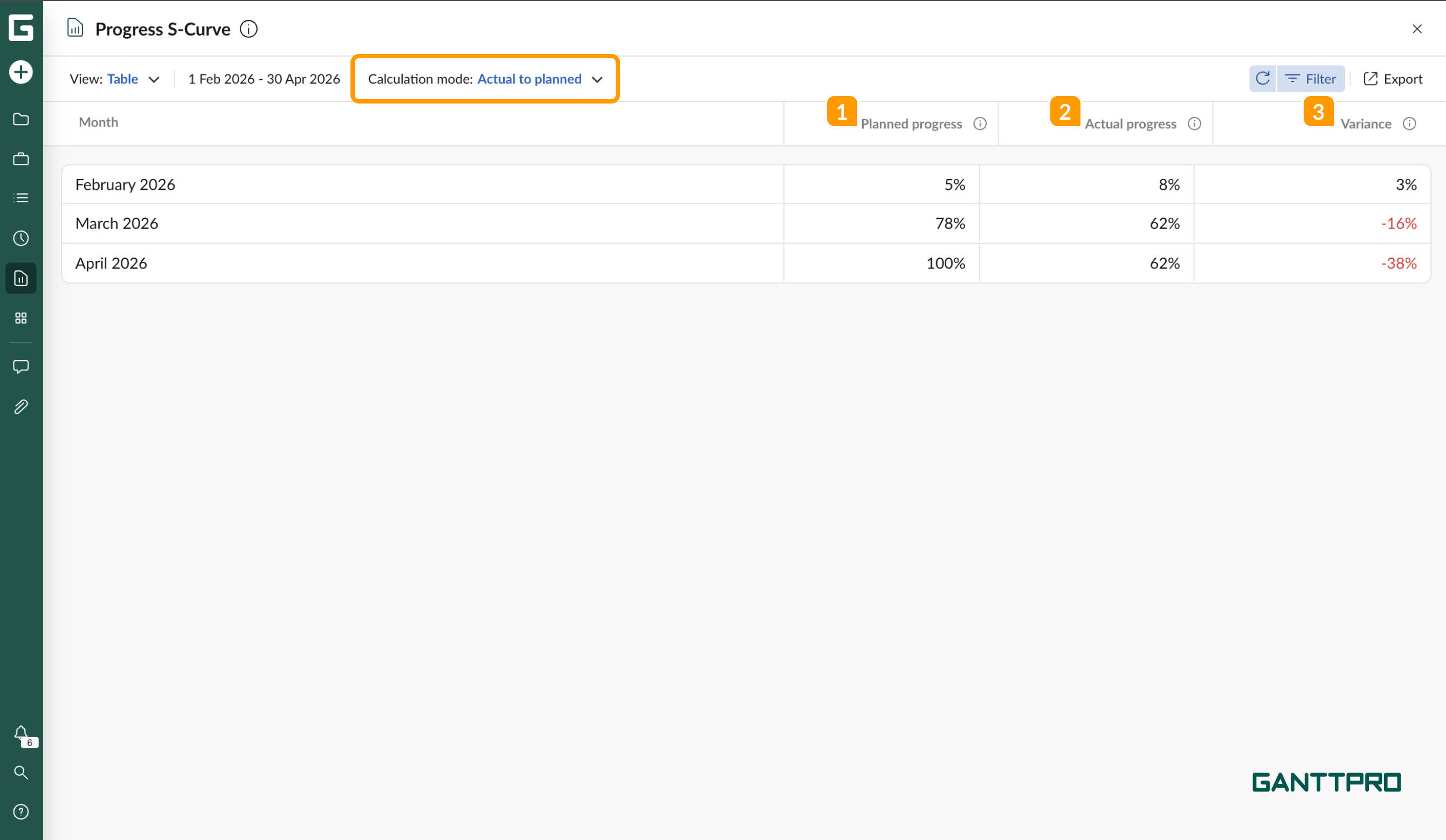The height and width of the screenshot is (840, 1446).
Task: Click info icon beside Planned progress header
Action: (x=980, y=124)
